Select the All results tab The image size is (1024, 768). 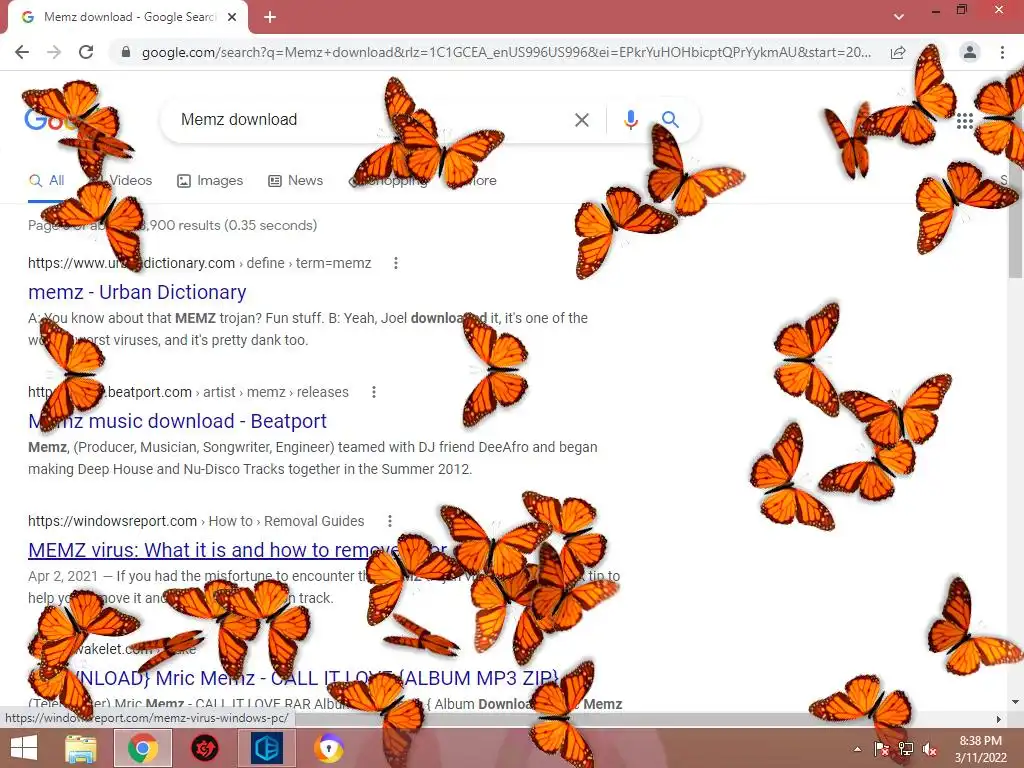tap(46, 181)
